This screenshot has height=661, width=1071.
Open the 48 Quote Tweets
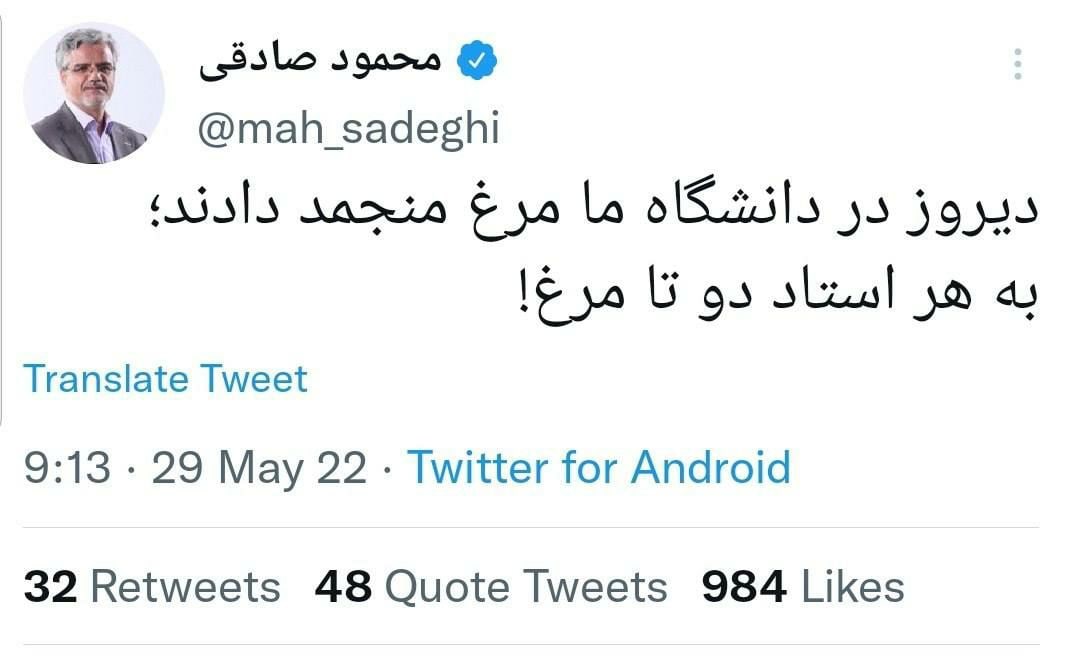click(491, 587)
